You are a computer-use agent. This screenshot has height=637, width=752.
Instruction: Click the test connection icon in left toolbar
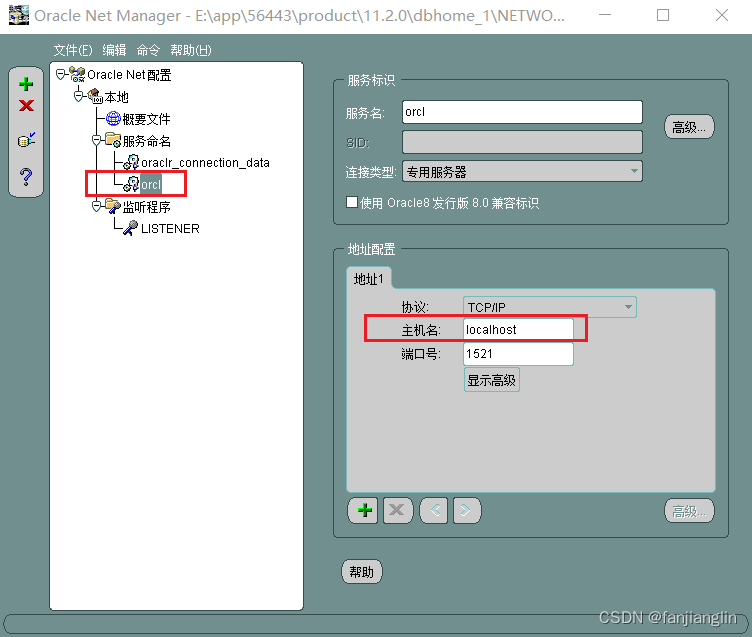pyautogui.click(x=26, y=140)
